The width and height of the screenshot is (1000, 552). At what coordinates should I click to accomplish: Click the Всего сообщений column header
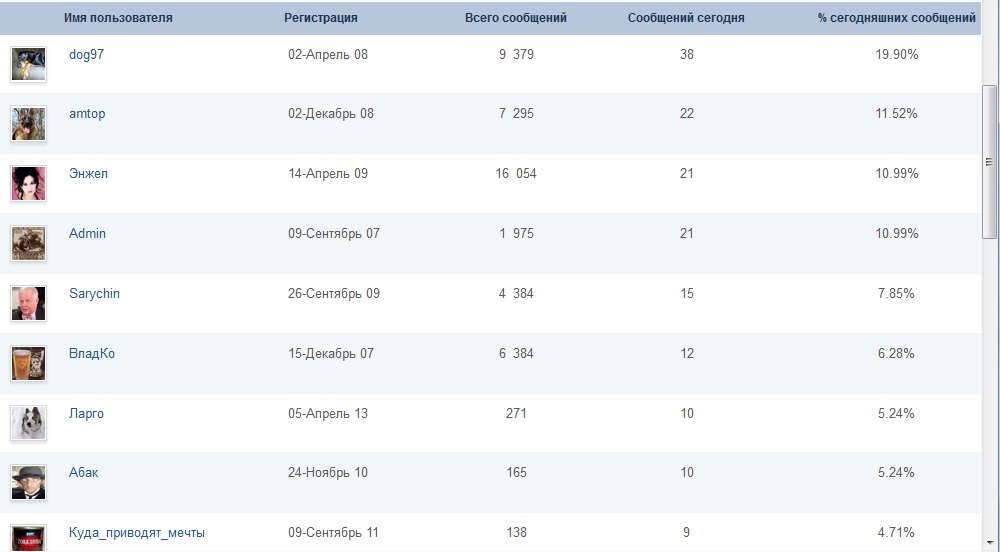coord(516,18)
